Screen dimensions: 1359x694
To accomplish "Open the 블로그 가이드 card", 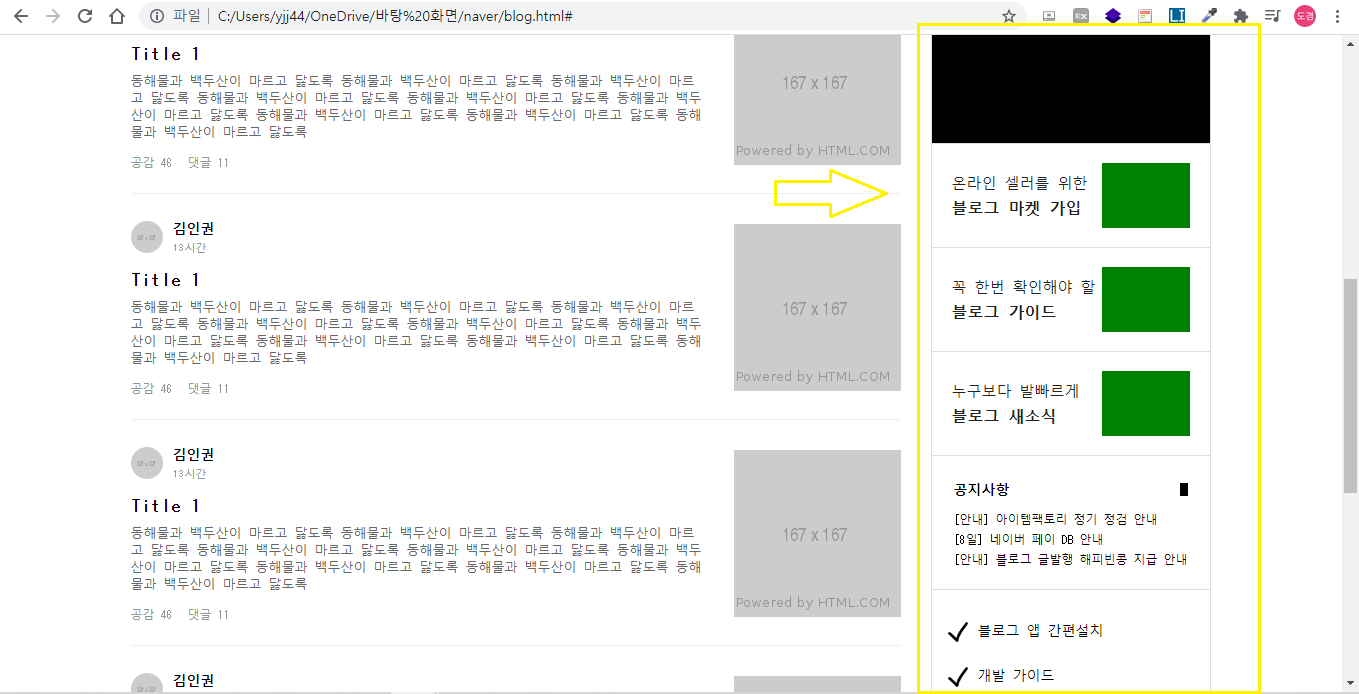I will point(1071,300).
